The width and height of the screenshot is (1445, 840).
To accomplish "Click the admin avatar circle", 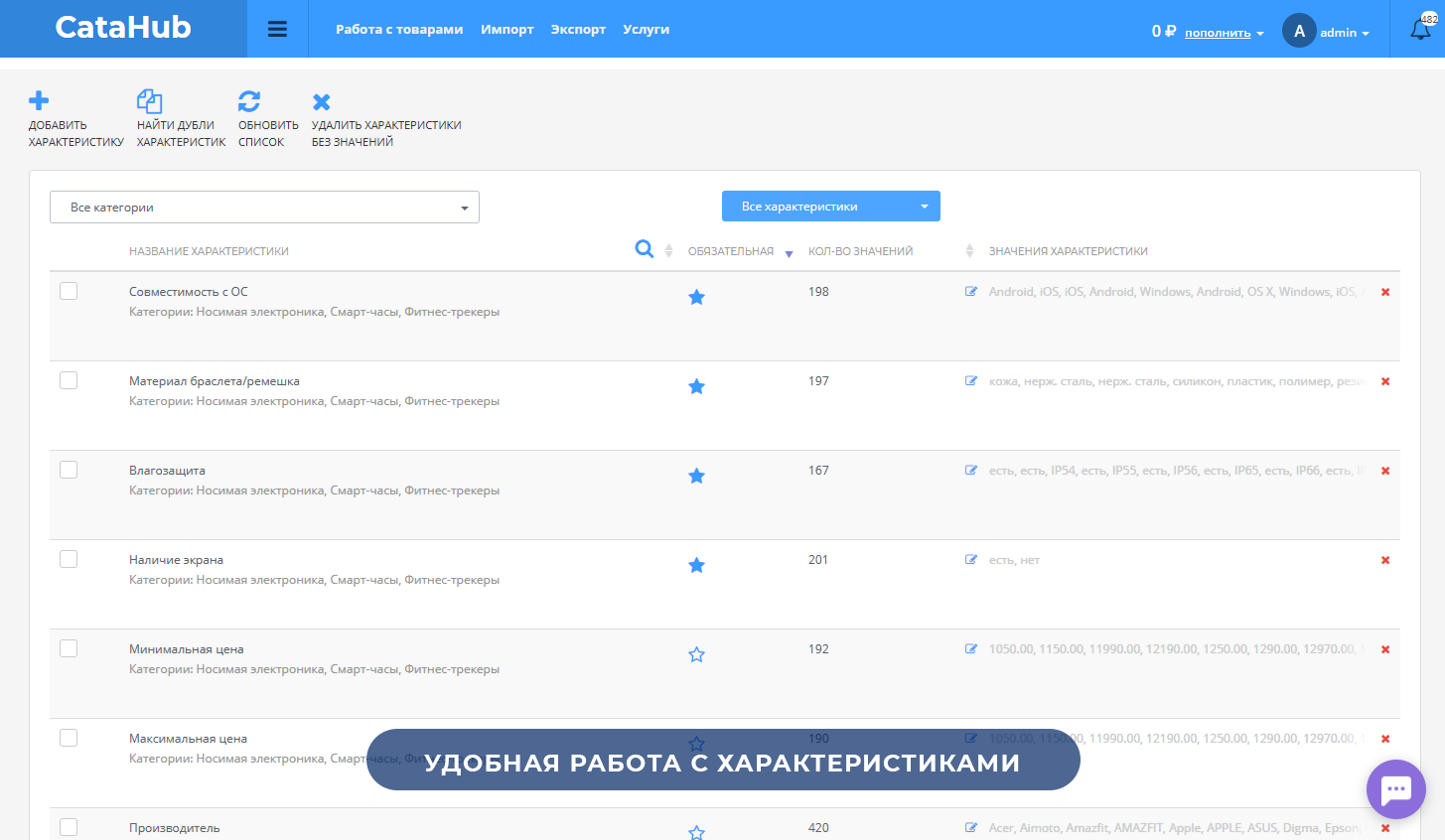I will 1299,31.
